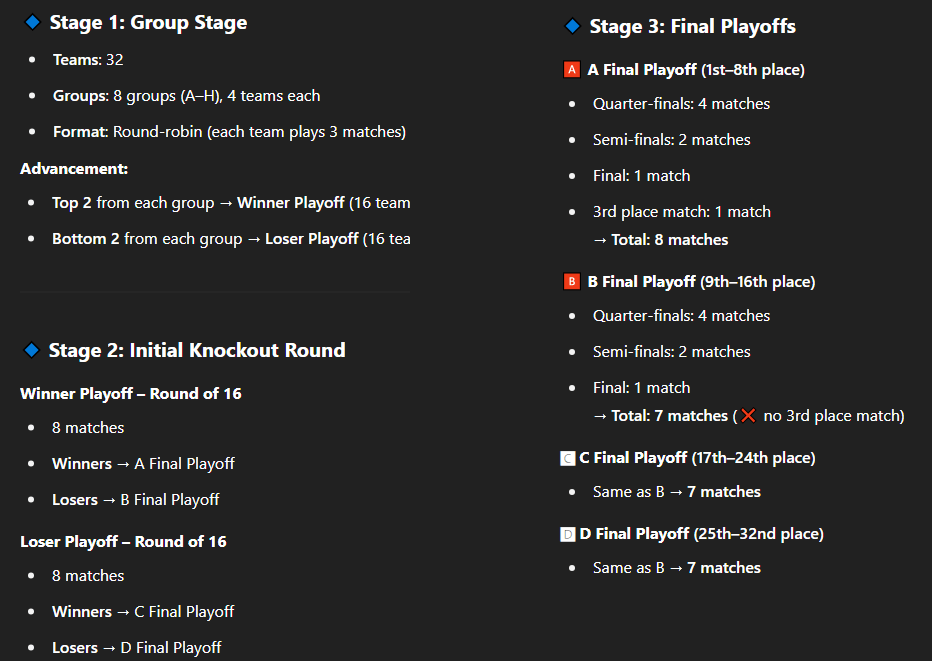Click the white C box icon

tap(568, 458)
